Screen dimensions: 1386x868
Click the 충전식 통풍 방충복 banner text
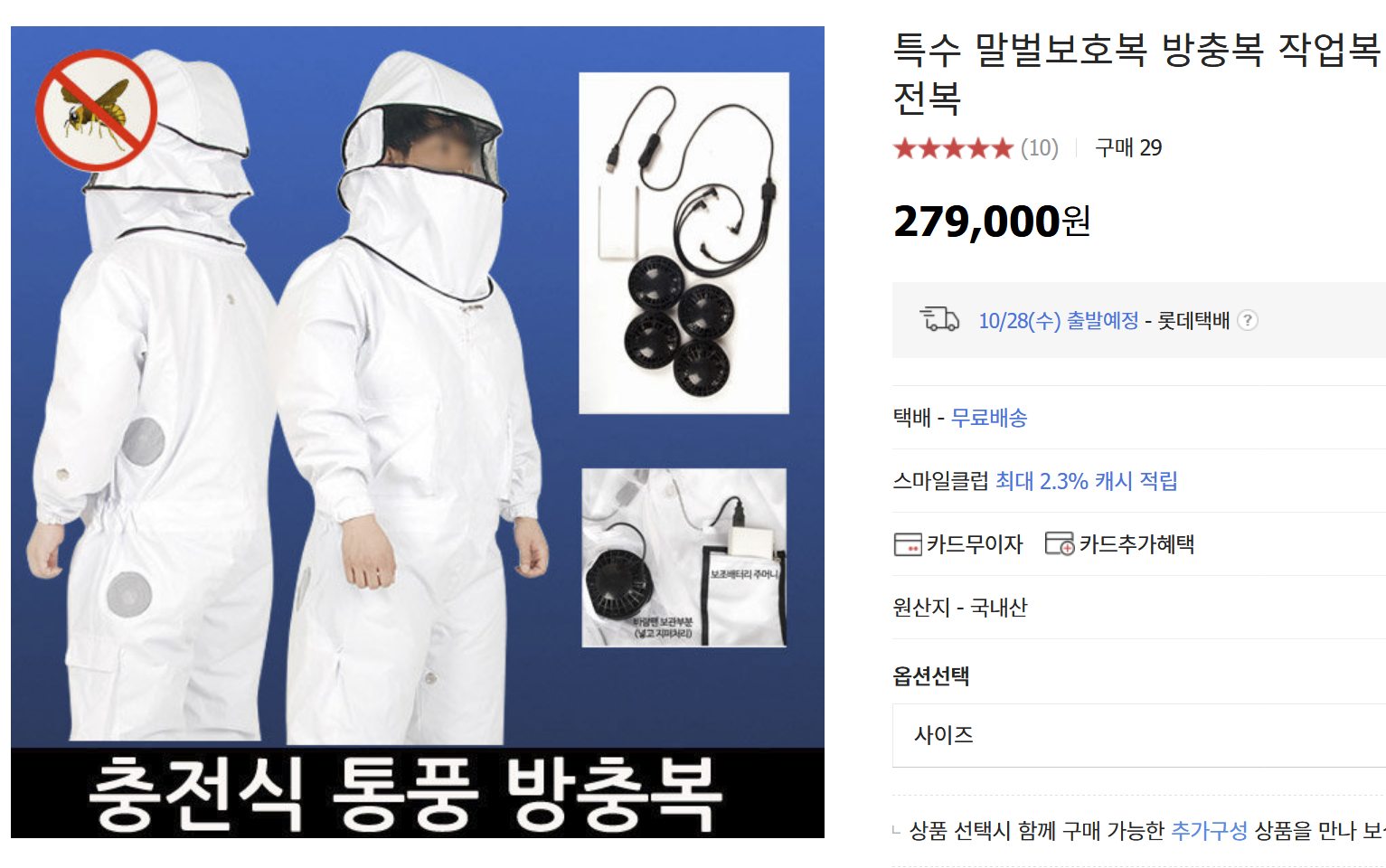pos(406,793)
